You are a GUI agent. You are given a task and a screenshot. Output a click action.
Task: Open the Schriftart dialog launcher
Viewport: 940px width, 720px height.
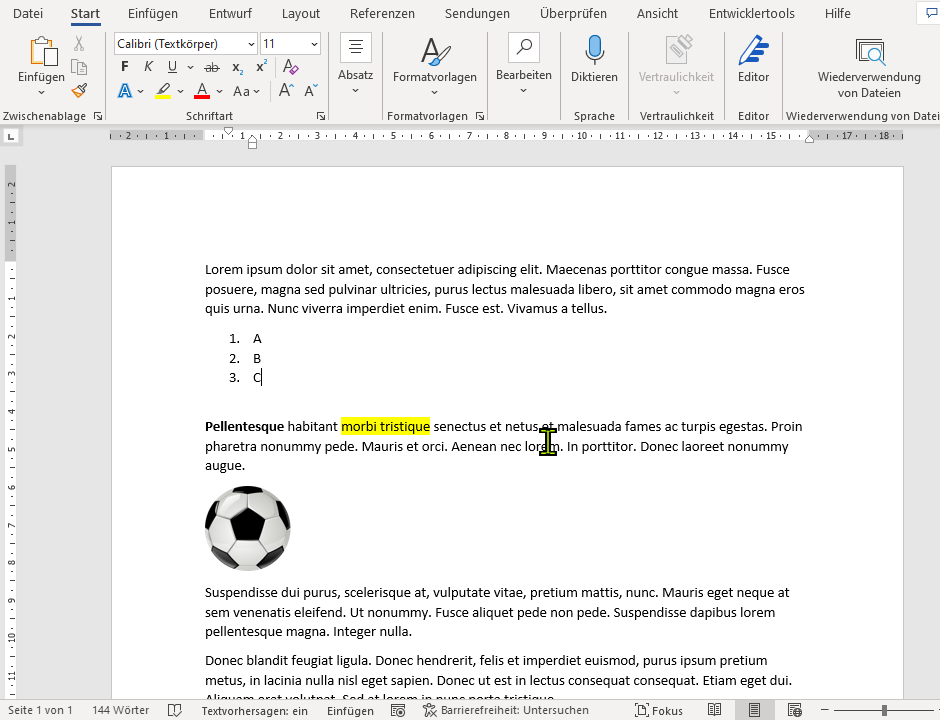coord(321,116)
